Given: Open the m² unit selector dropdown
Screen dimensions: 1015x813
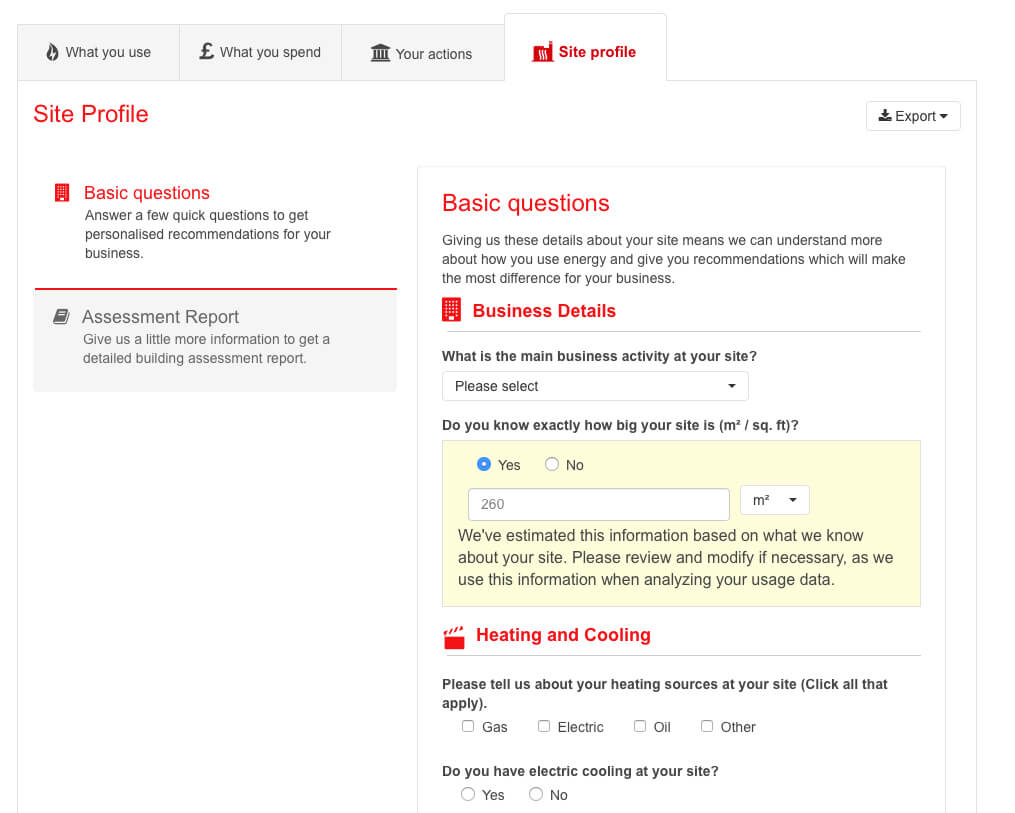Looking at the screenshot, I should tap(774, 500).
